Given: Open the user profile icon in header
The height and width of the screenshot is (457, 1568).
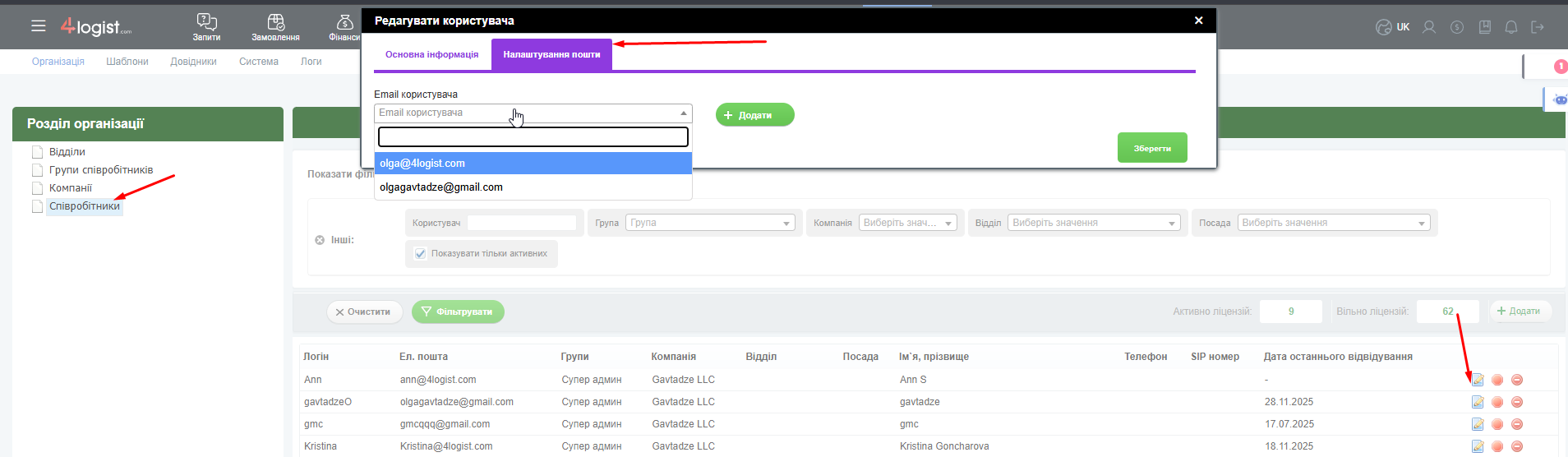Looking at the screenshot, I should (x=1429, y=27).
